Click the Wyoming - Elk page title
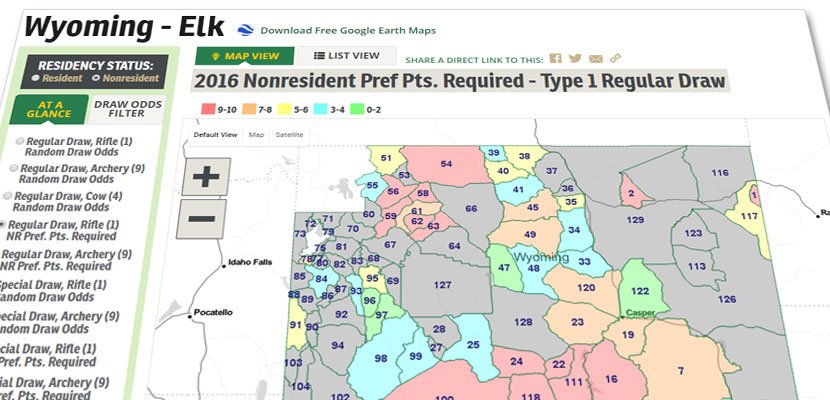Screen dimensions: 830x400 coord(124,26)
